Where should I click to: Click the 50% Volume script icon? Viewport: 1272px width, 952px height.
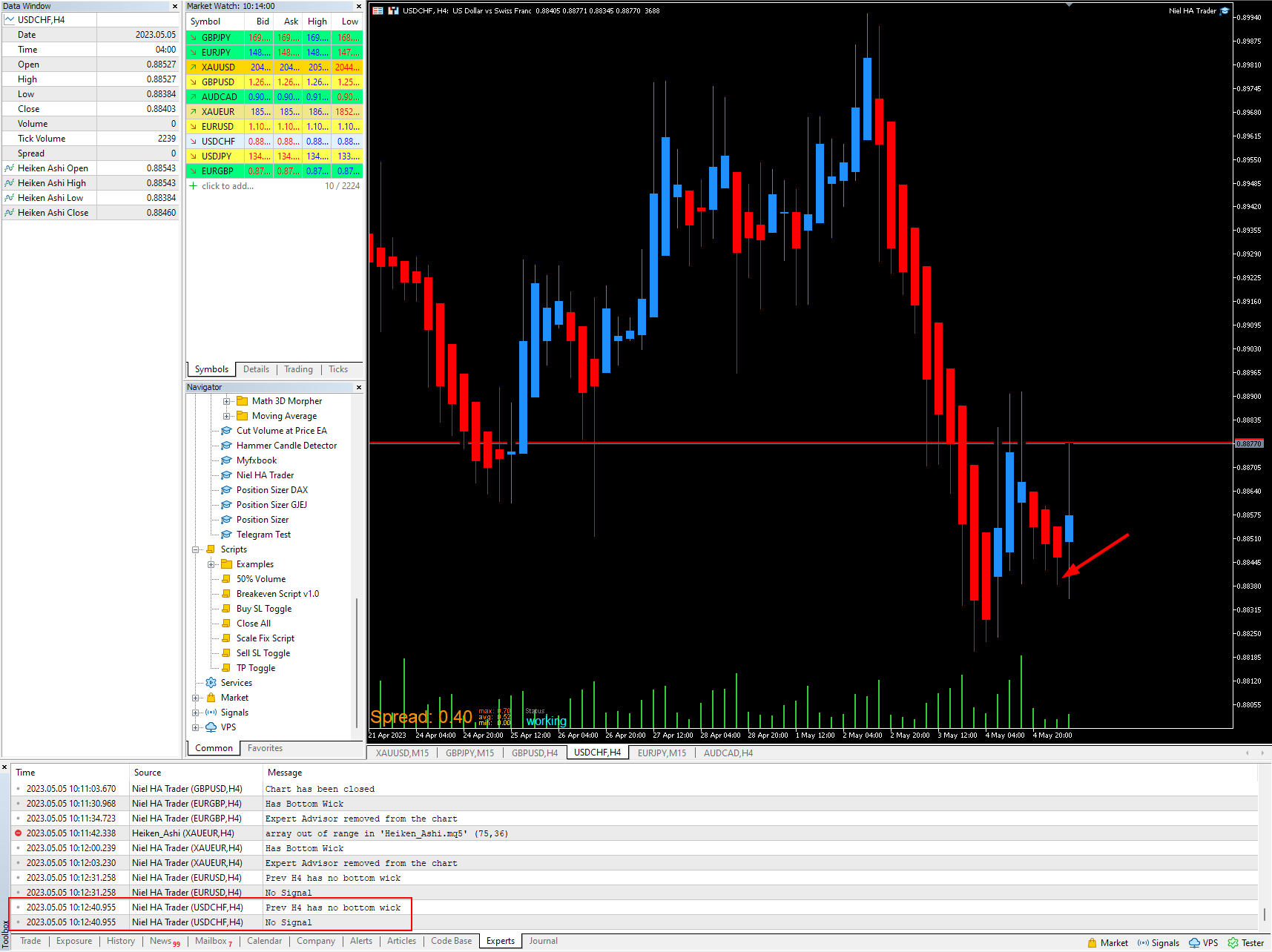click(x=226, y=579)
